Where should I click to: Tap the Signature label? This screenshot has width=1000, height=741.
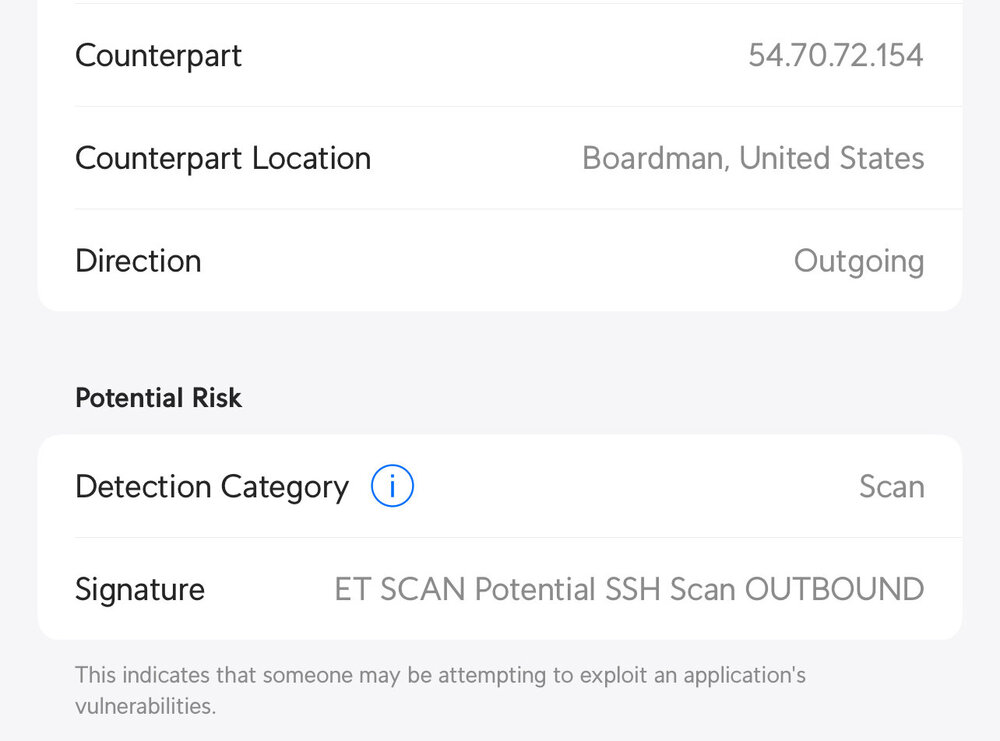(x=140, y=590)
